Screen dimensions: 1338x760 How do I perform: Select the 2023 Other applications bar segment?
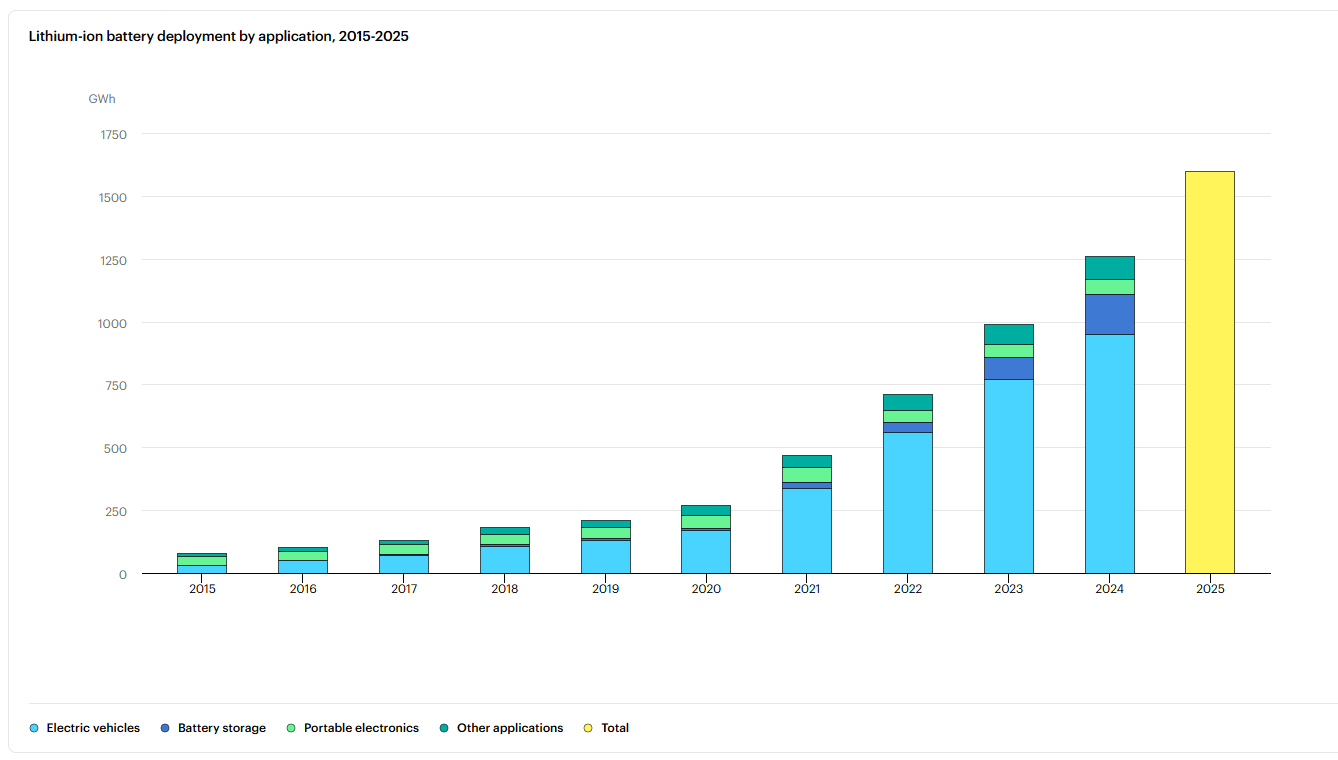[1008, 334]
